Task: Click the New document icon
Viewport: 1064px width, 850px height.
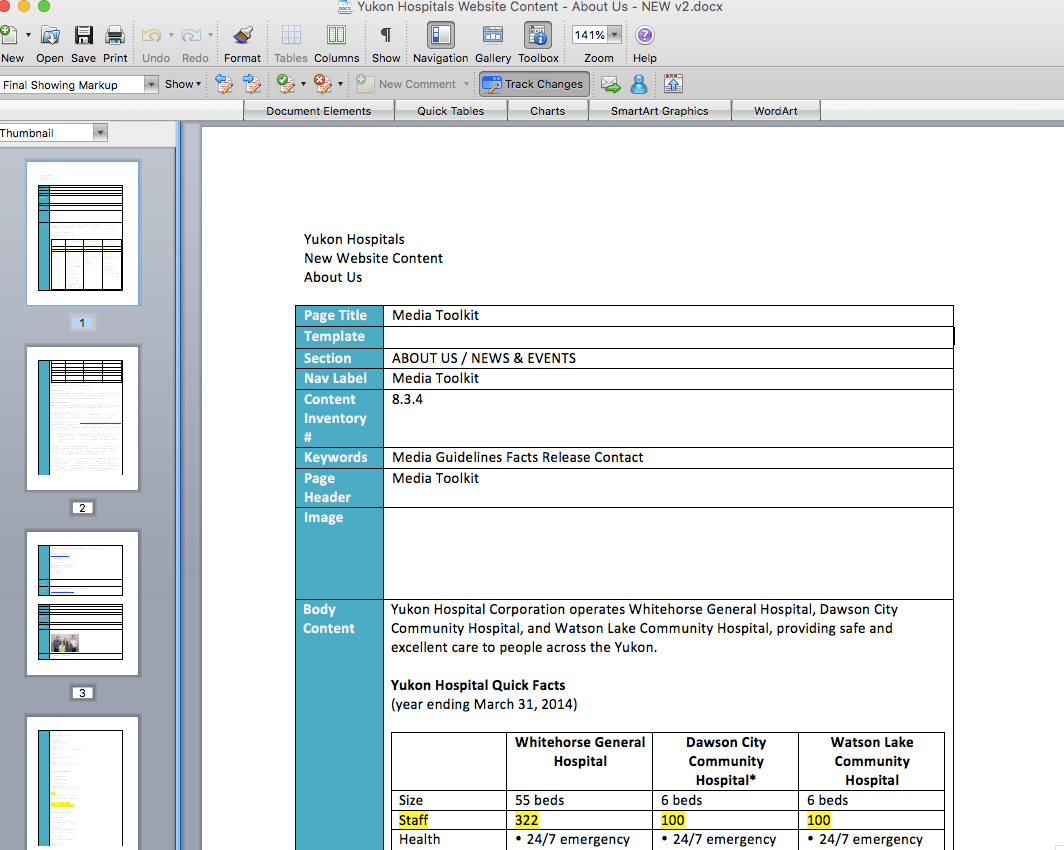Action: [9, 35]
